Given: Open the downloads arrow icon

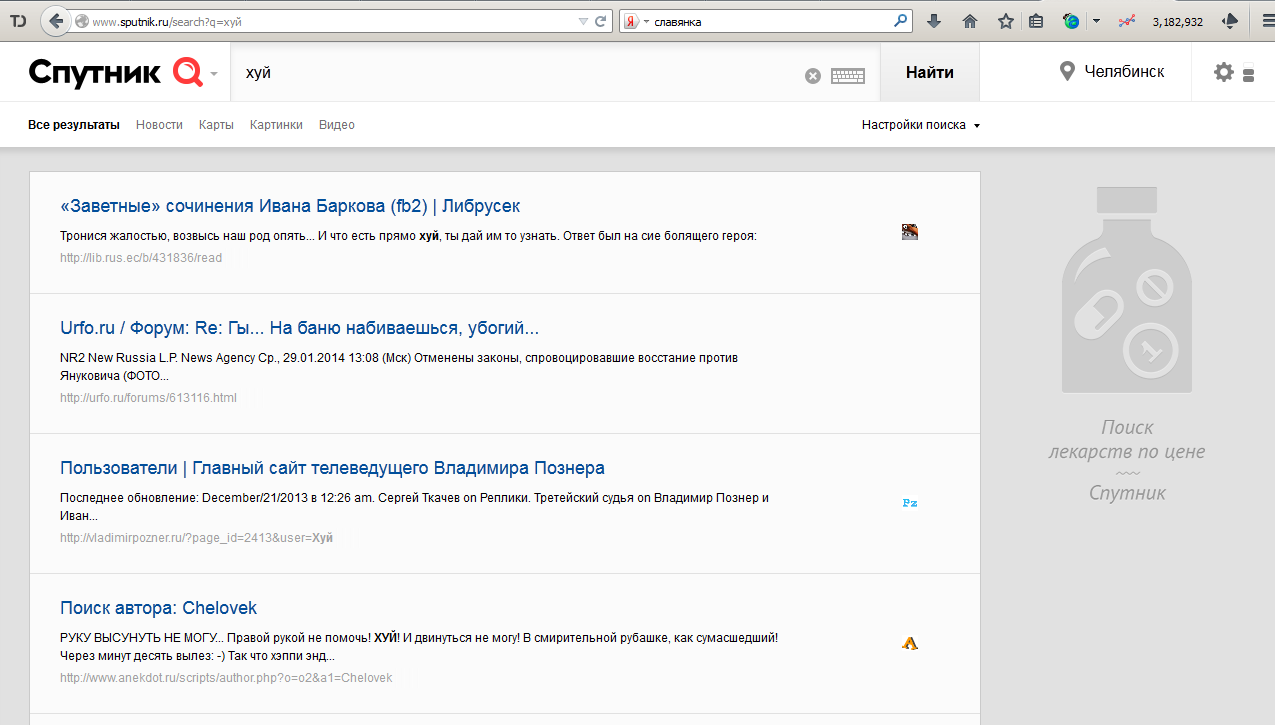Looking at the screenshot, I should tap(933, 21).
